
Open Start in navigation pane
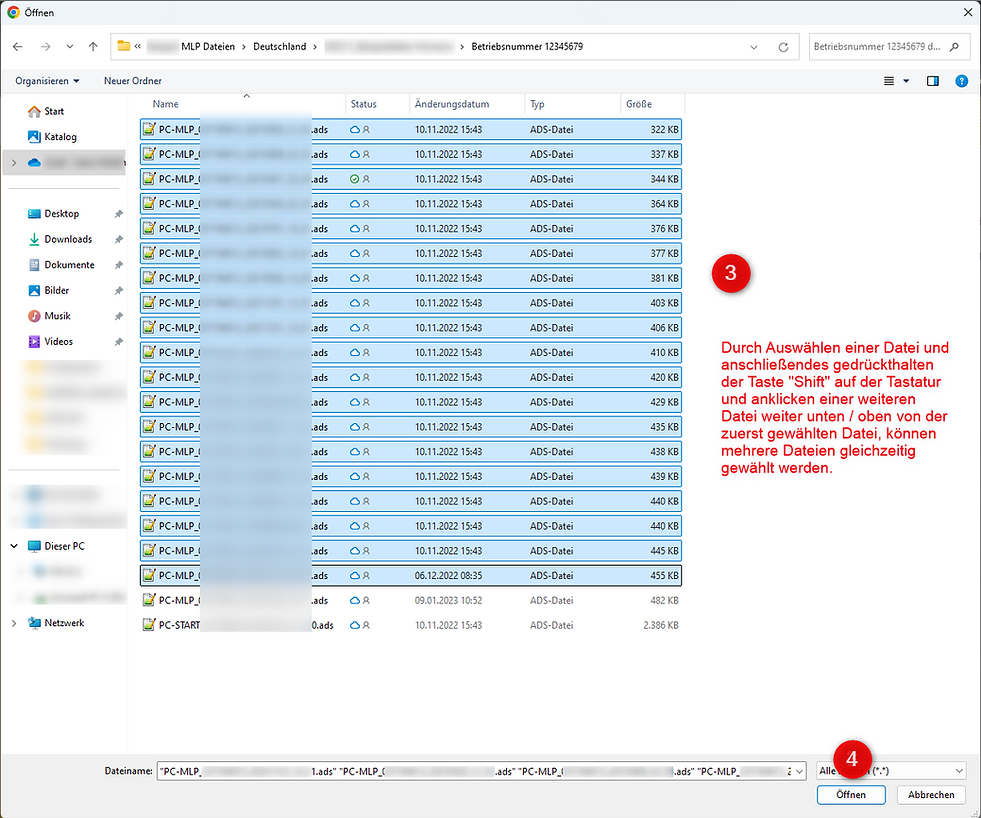tap(46, 111)
